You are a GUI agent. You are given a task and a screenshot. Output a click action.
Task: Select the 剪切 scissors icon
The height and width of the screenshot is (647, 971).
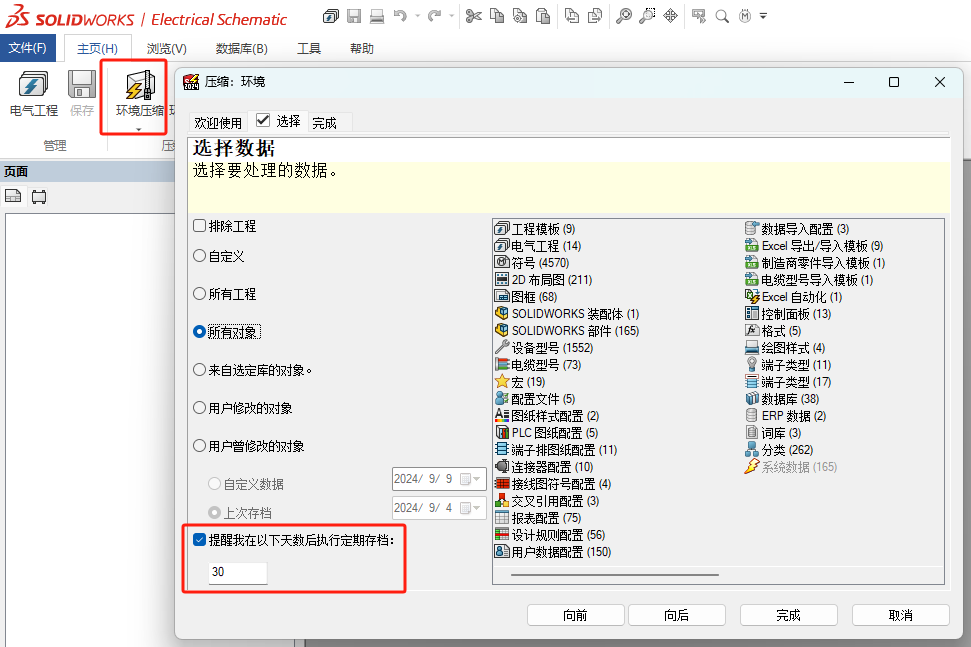pyautogui.click(x=474, y=16)
